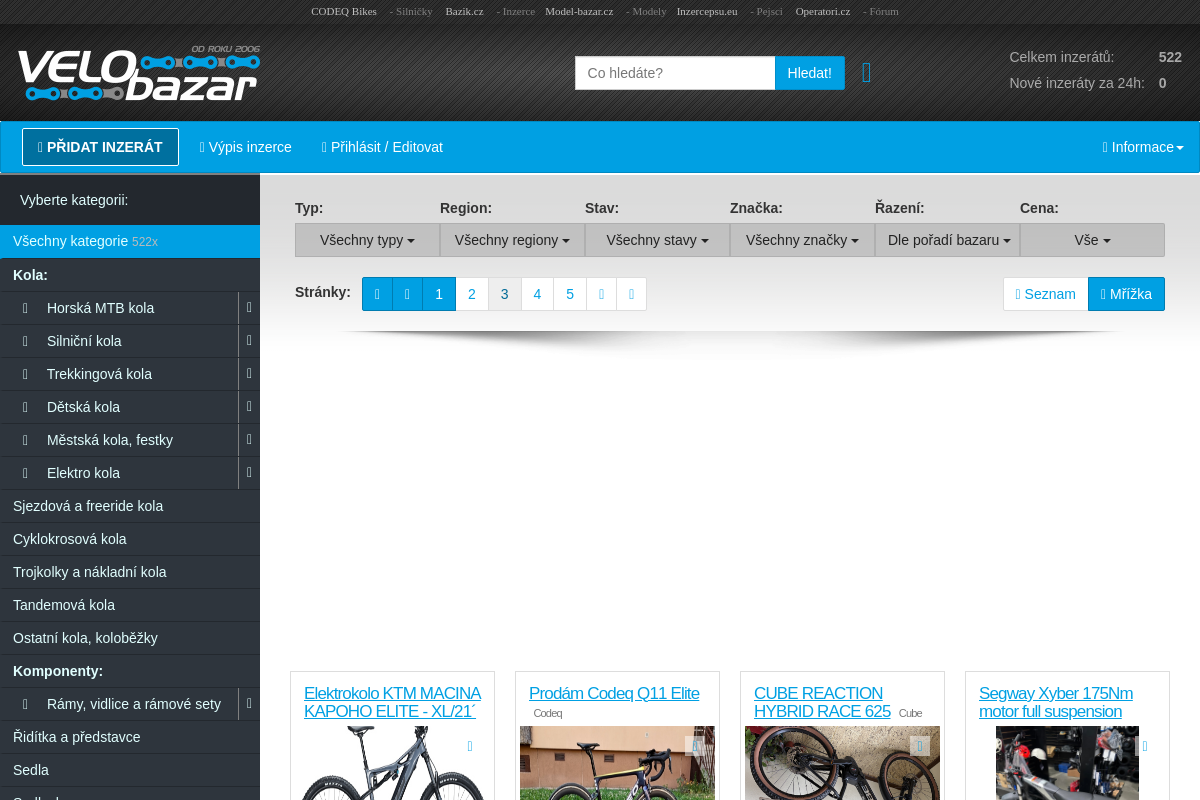Select Sjezdová a freeride kola category
The height and width of the screenshot is (800, 1200).
click(130, 506)
